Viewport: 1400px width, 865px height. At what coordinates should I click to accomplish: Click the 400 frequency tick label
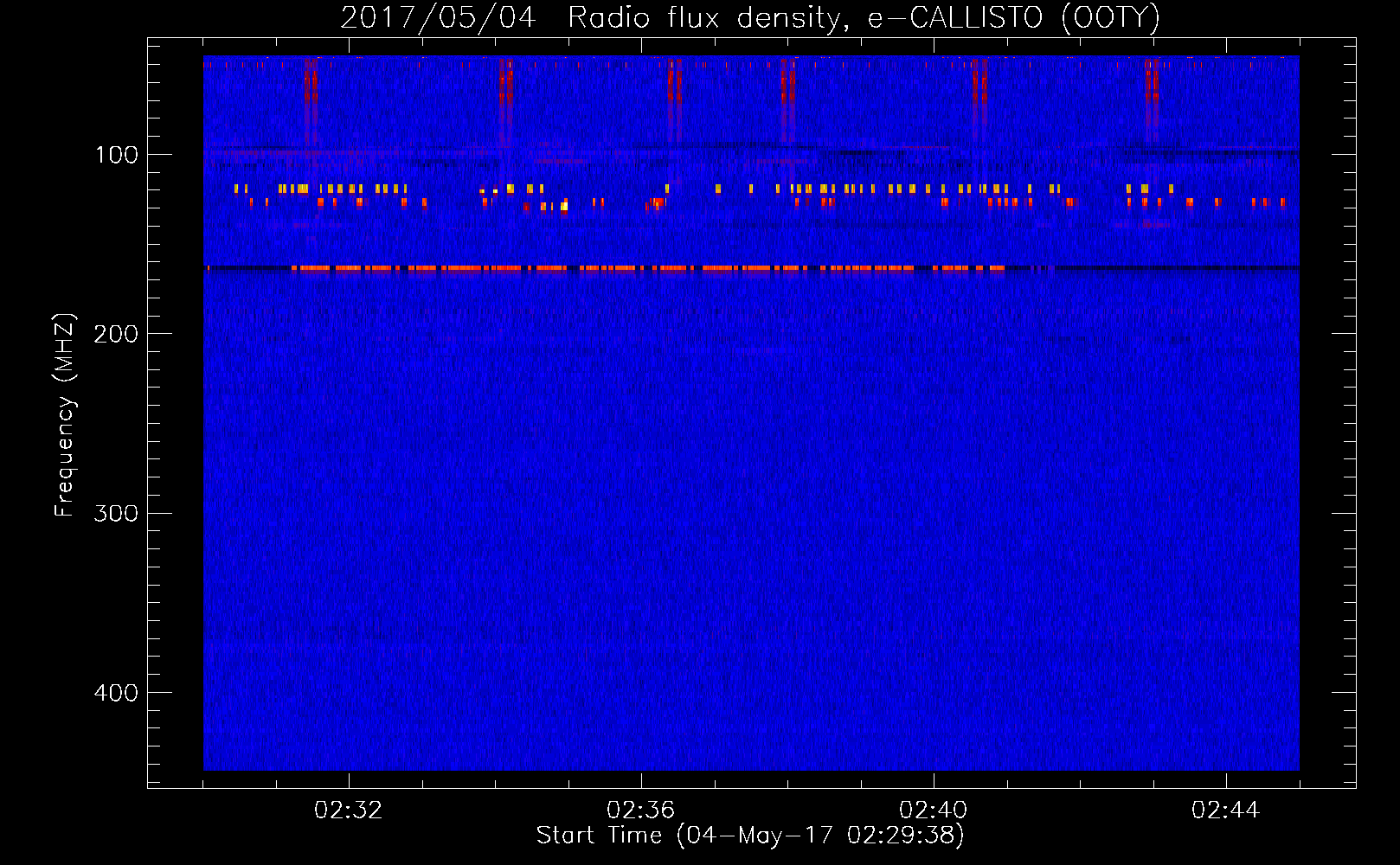(116, 693)
